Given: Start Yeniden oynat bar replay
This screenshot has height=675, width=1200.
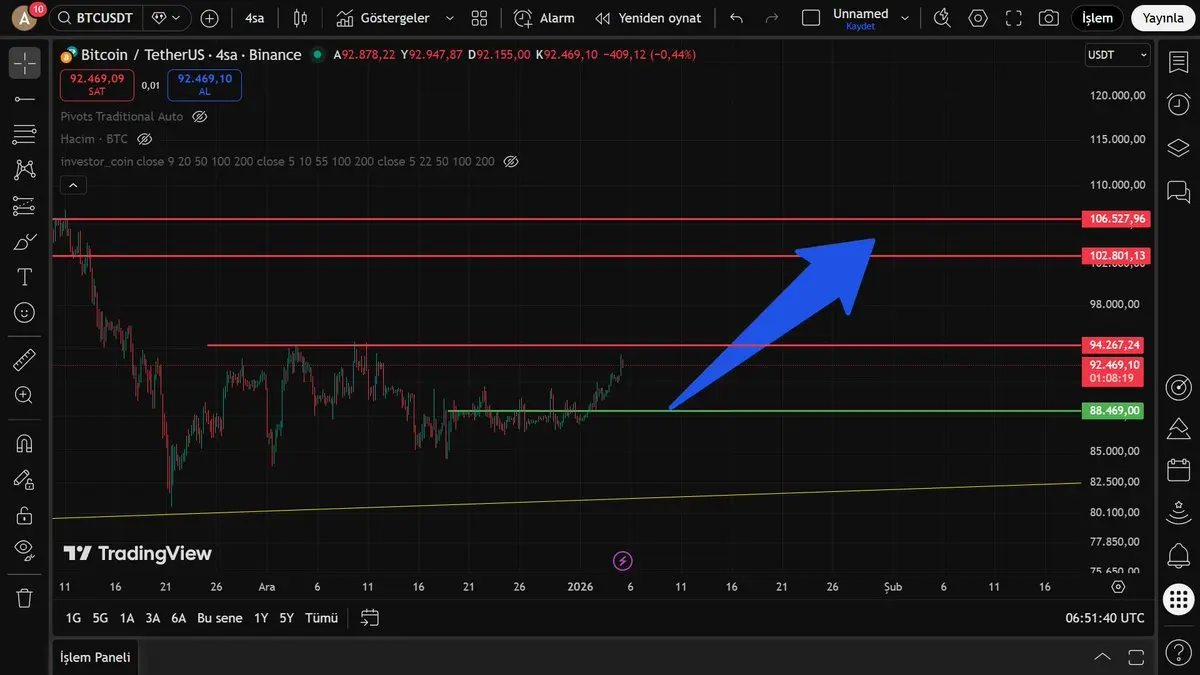Looking at the screenshot, I should 648,18.
